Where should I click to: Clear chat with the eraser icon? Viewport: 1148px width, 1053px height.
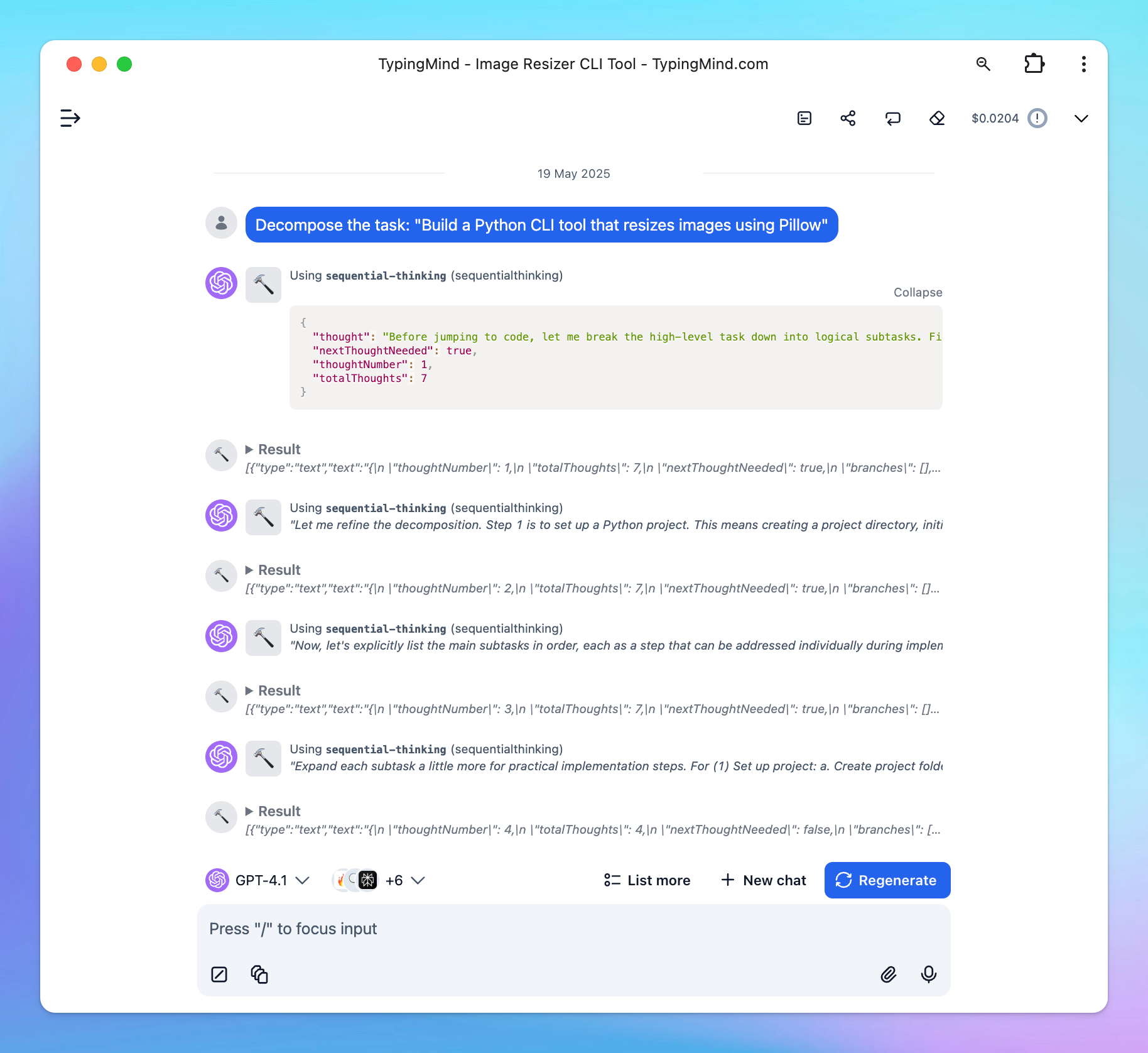937,118
